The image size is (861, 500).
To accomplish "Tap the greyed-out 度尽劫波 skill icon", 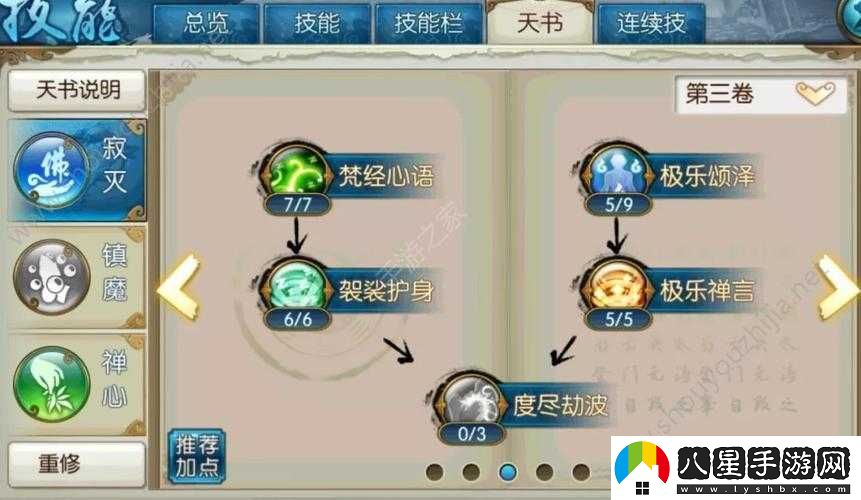I will click(471, 401).
